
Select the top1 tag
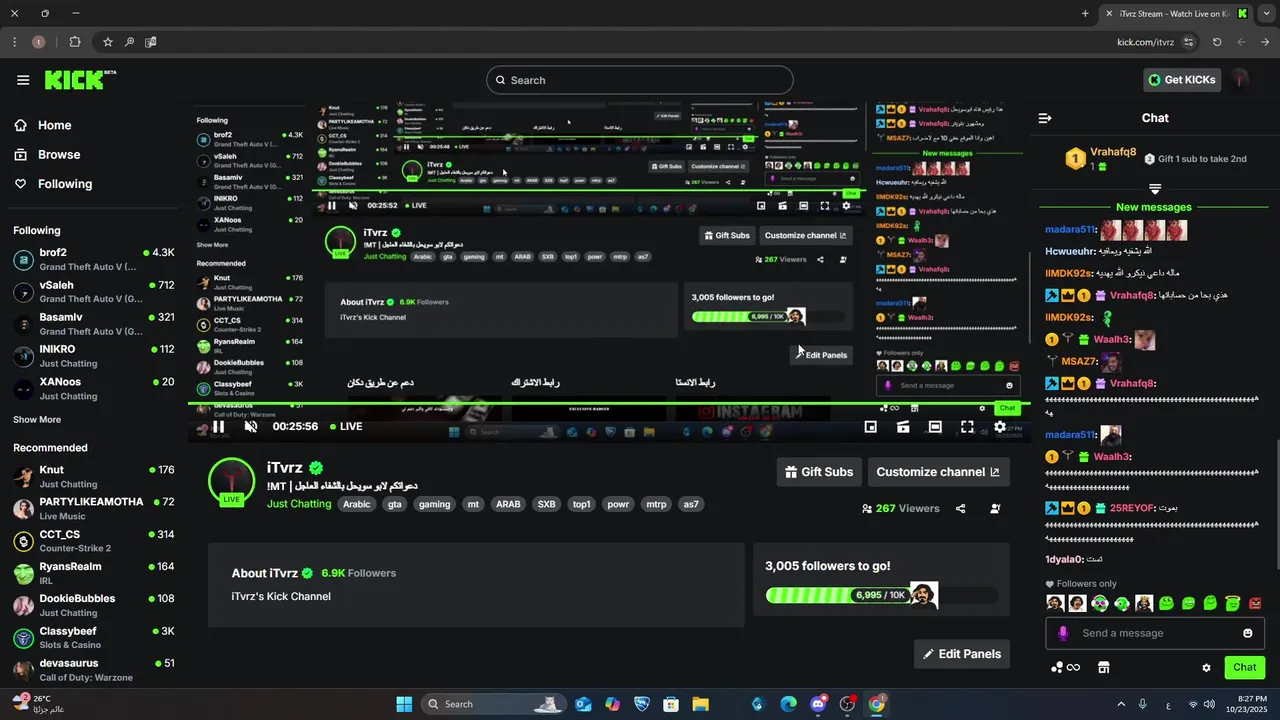click(582, 504)
